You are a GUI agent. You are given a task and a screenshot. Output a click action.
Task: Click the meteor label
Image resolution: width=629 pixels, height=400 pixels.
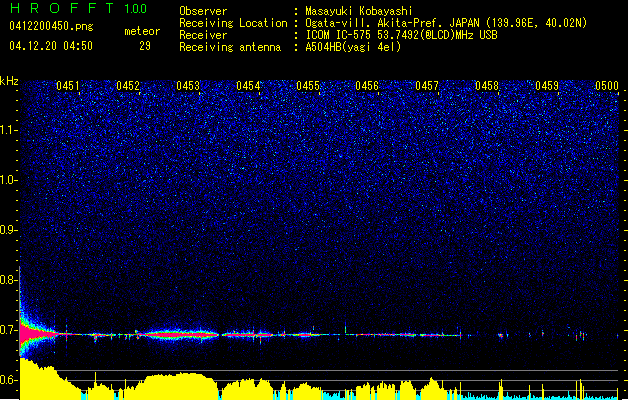pos(142,31)
